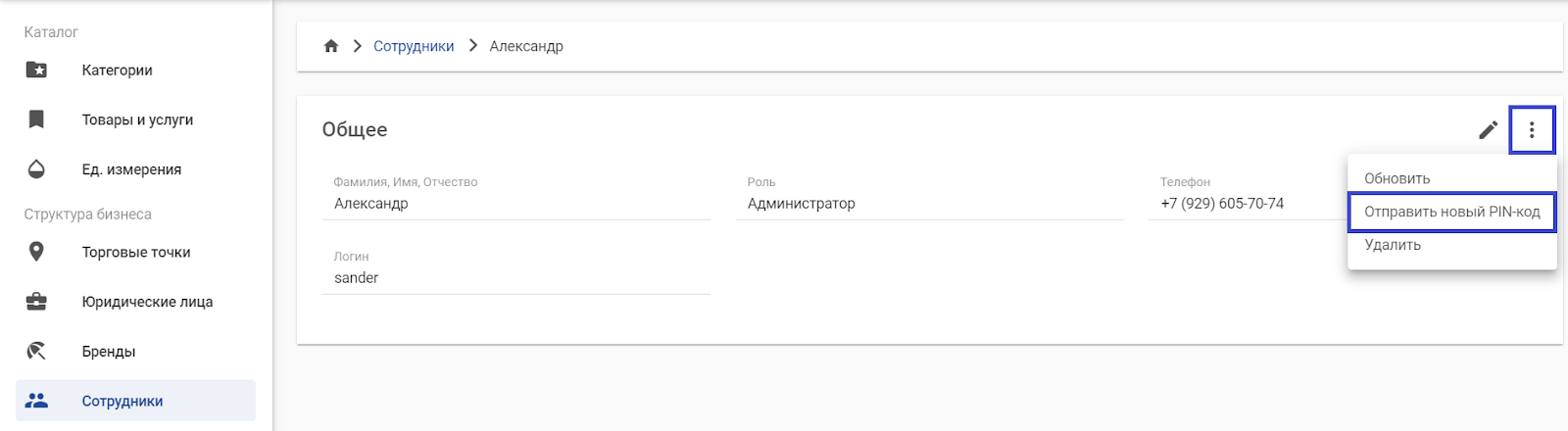Screen dimensions: 1568x431
Task: Open the three-dot more options menu
Action: pyautogui.click(x=1532, y=130)
